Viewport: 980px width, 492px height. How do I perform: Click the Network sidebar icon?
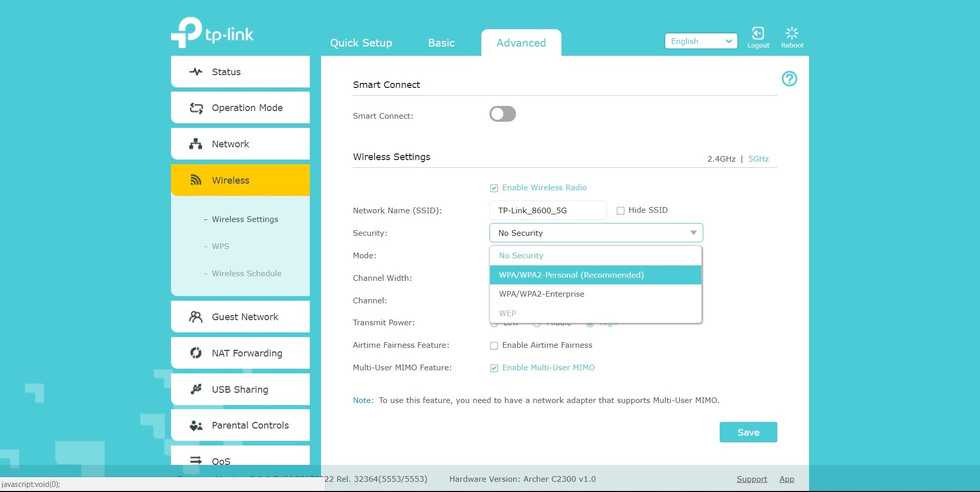pyautogui.click(x=196, y=144)
